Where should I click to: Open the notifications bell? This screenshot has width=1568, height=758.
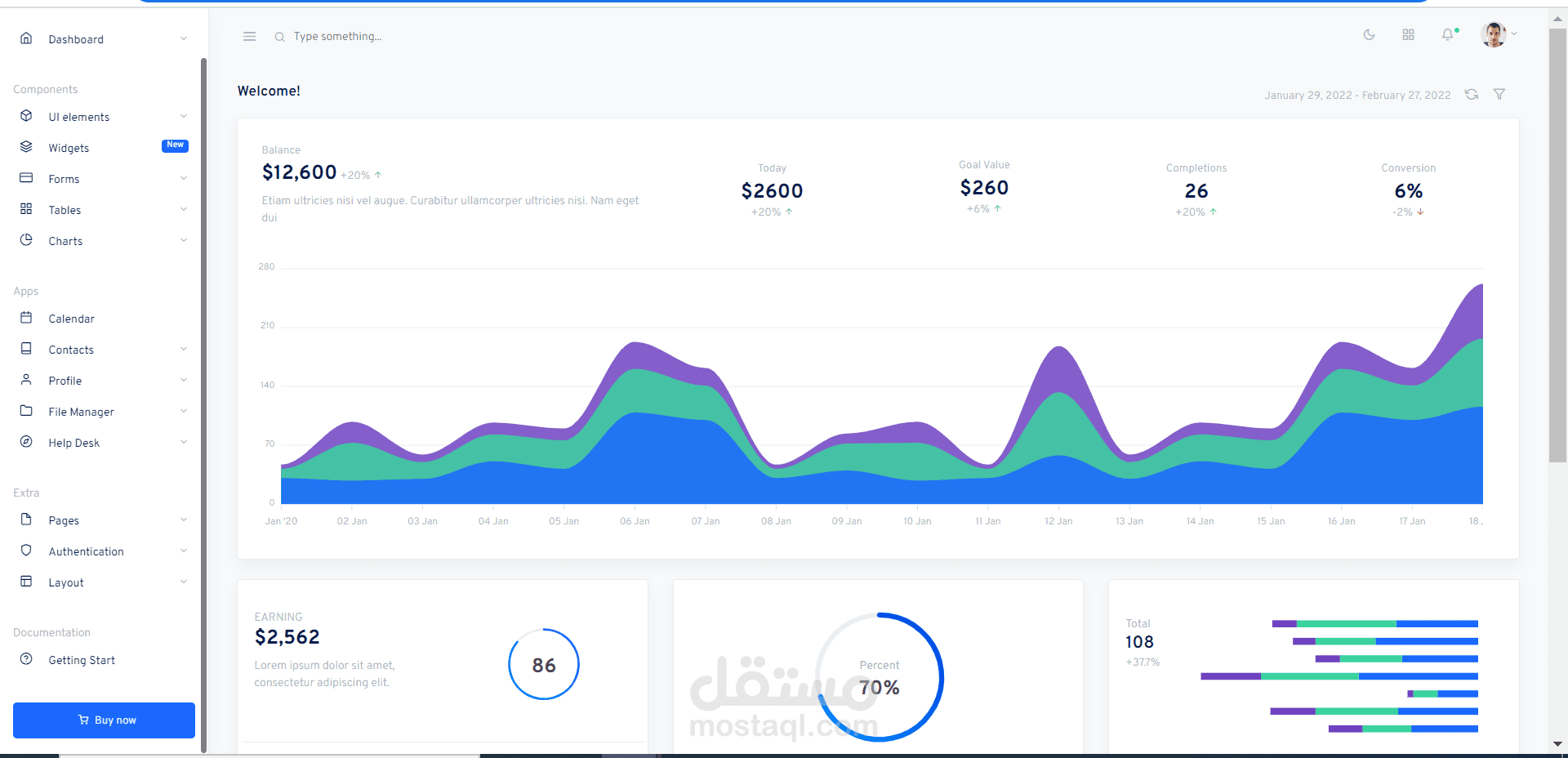coord(1449,35)
